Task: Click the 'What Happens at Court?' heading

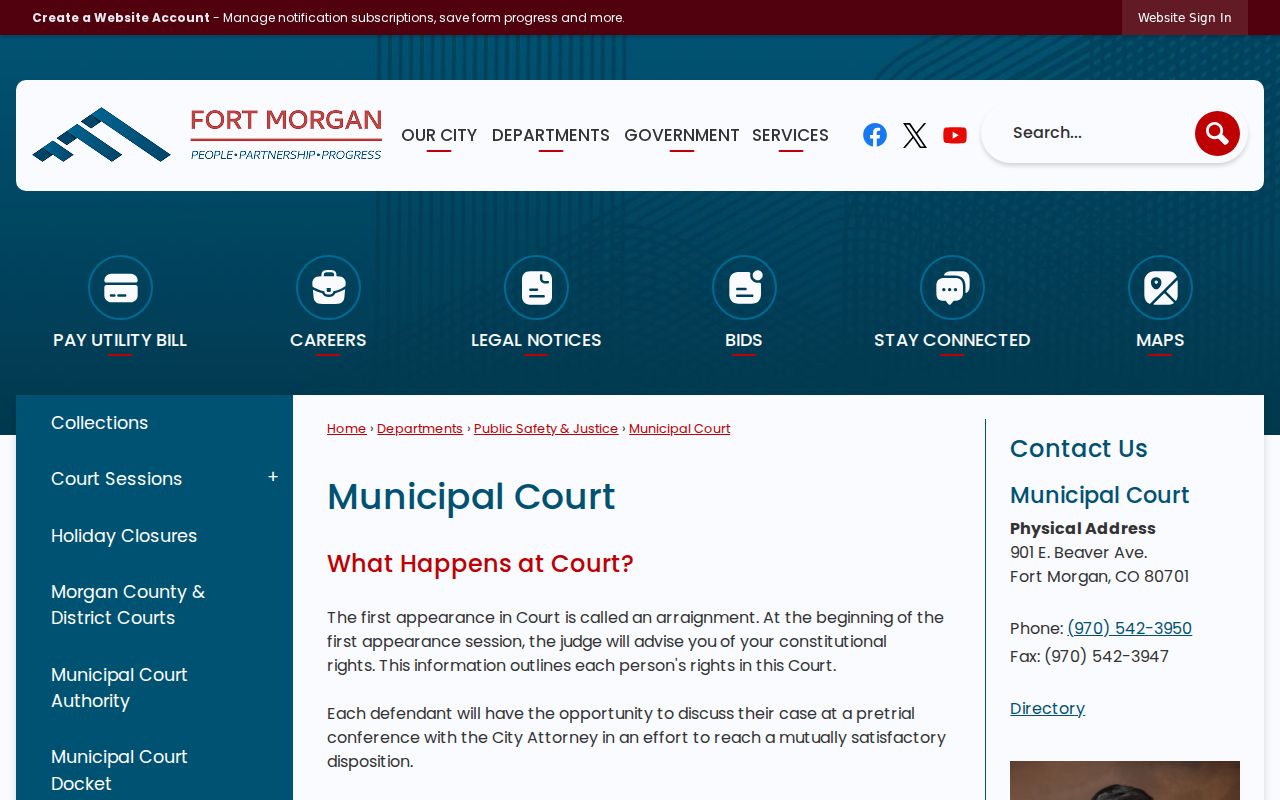Action: click(480, 564)
